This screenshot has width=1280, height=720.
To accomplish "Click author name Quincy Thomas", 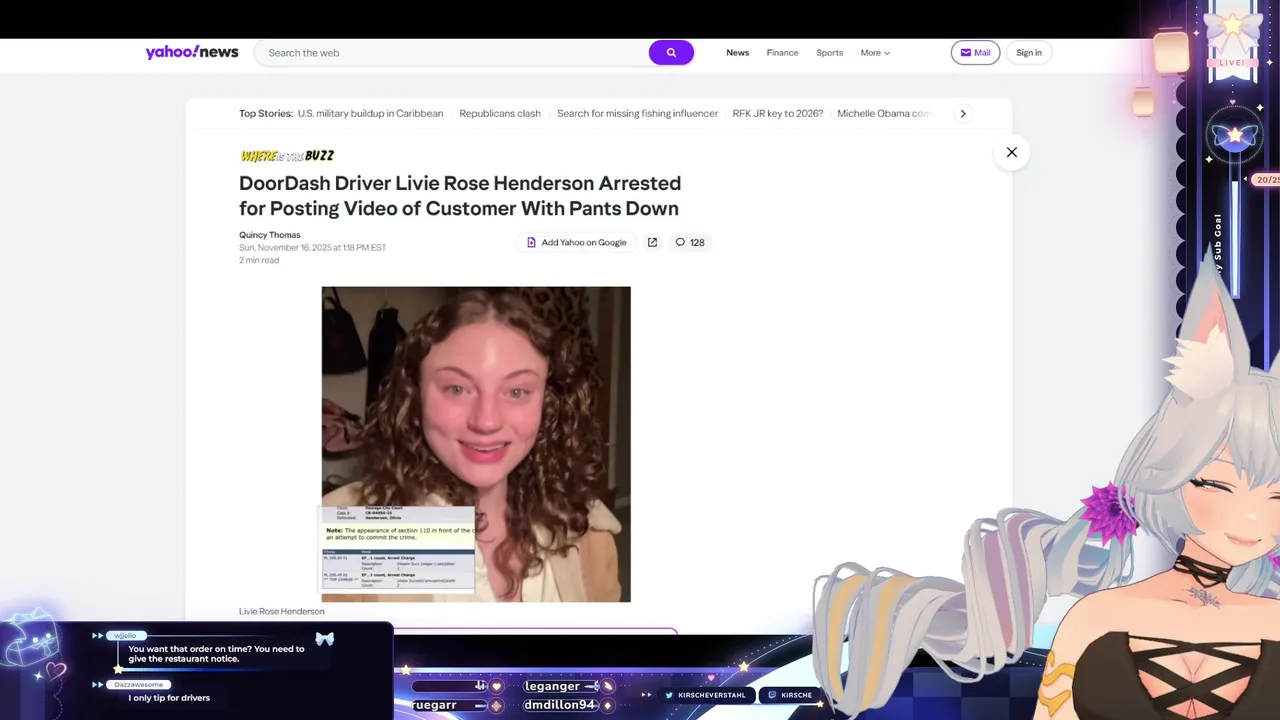I will tap(269, 235).
